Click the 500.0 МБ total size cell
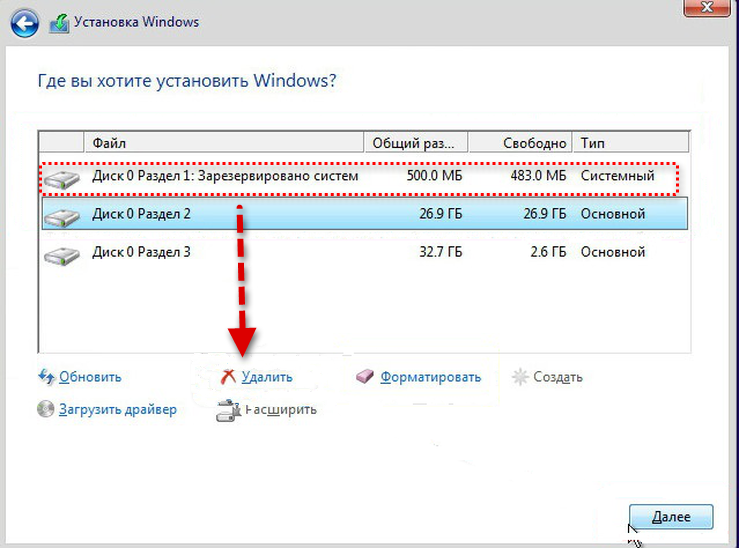The width and height of the screenshot is (739, 548). pyautogui.click(x=434, y=176)
